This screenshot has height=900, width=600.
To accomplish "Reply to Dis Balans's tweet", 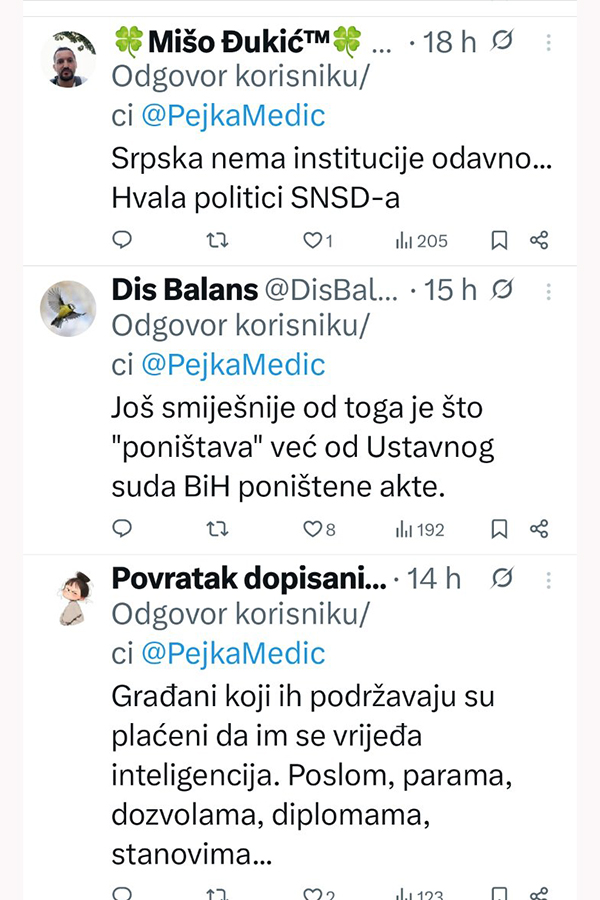I will 122,529.
